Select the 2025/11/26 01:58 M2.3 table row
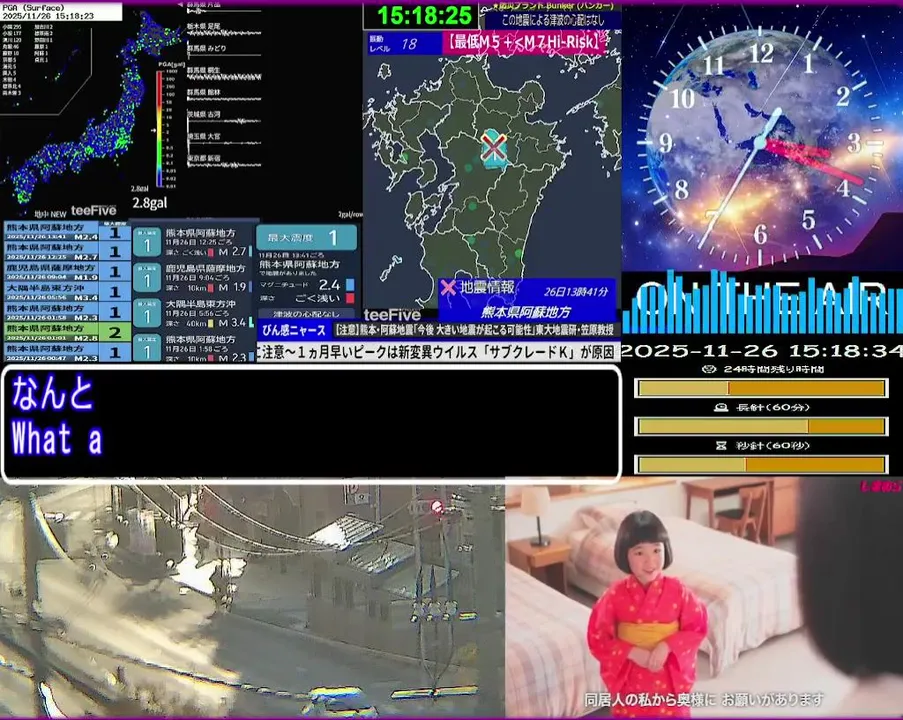This screenshot has width=903, height=720. [x=68, y=312]
